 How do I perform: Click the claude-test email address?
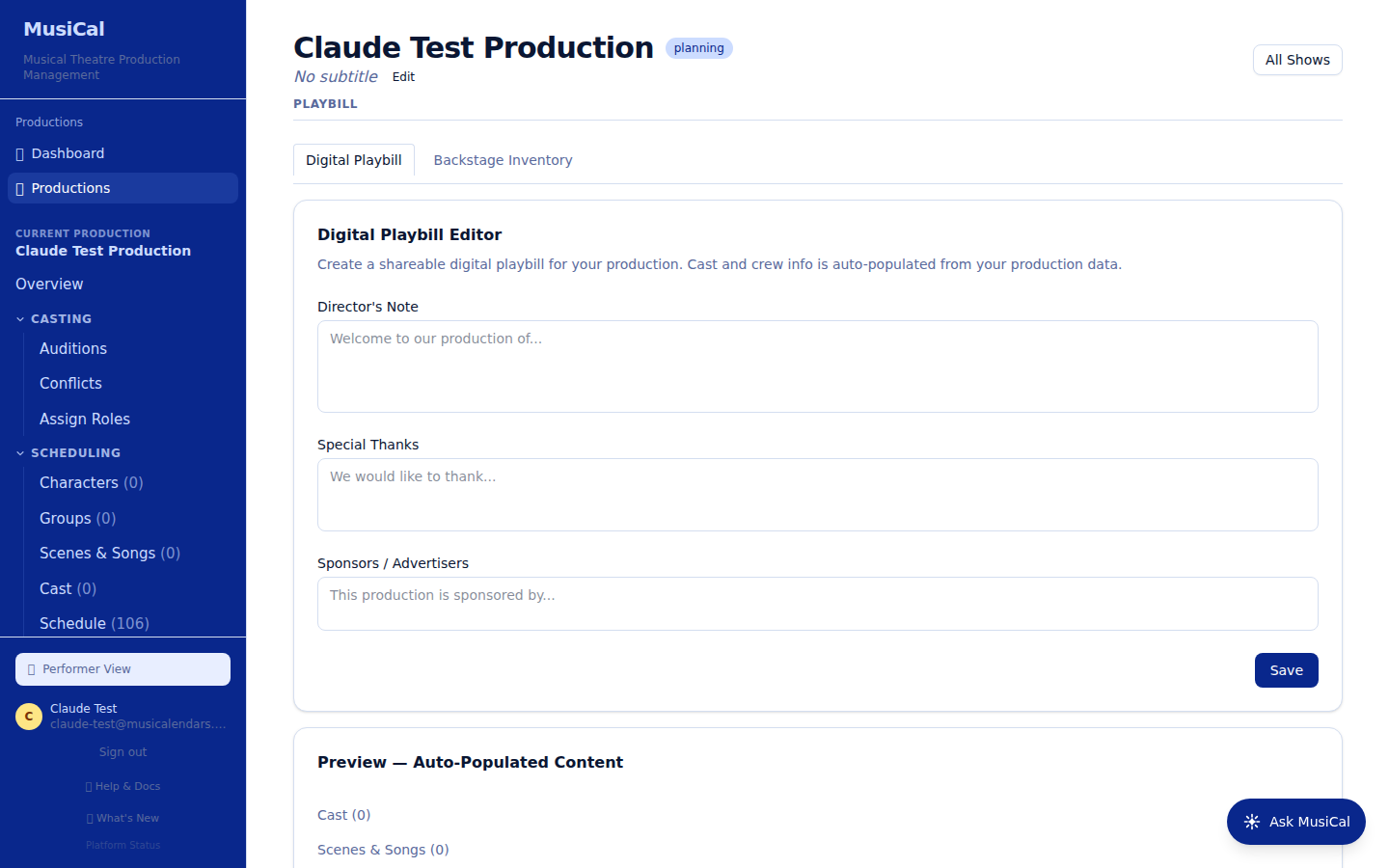point(138,724)
